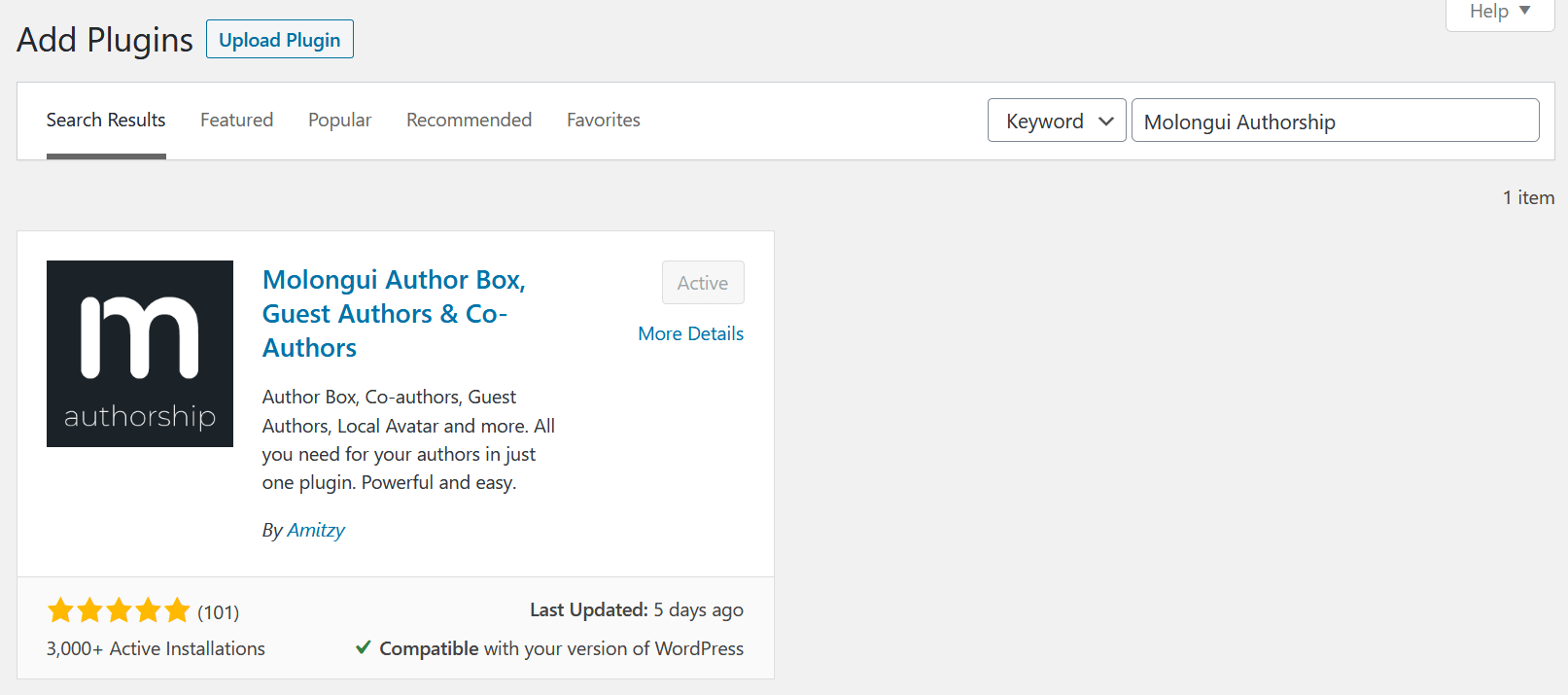
Task: Open the Keyword search type dropdown
Action: coord(1057,121)
